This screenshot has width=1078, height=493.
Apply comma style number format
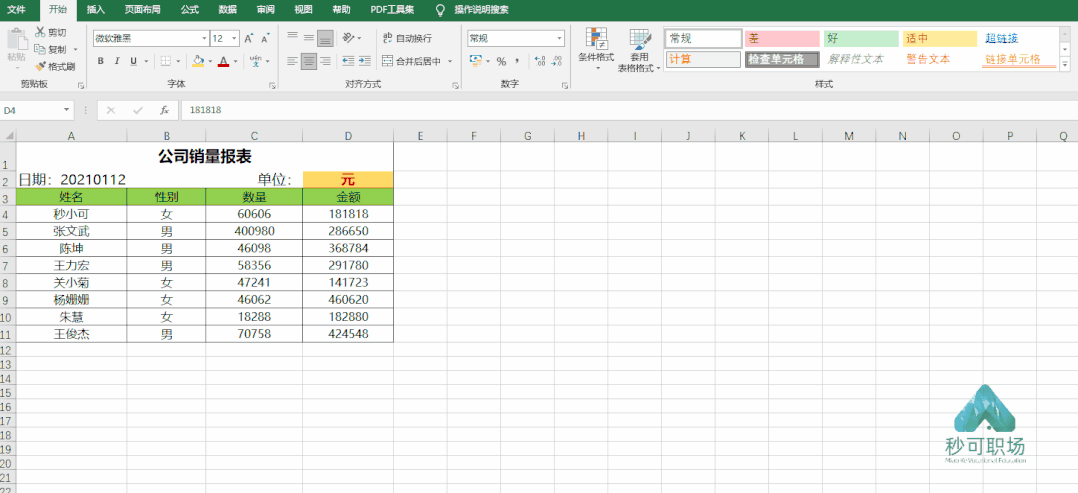point(516,61)
